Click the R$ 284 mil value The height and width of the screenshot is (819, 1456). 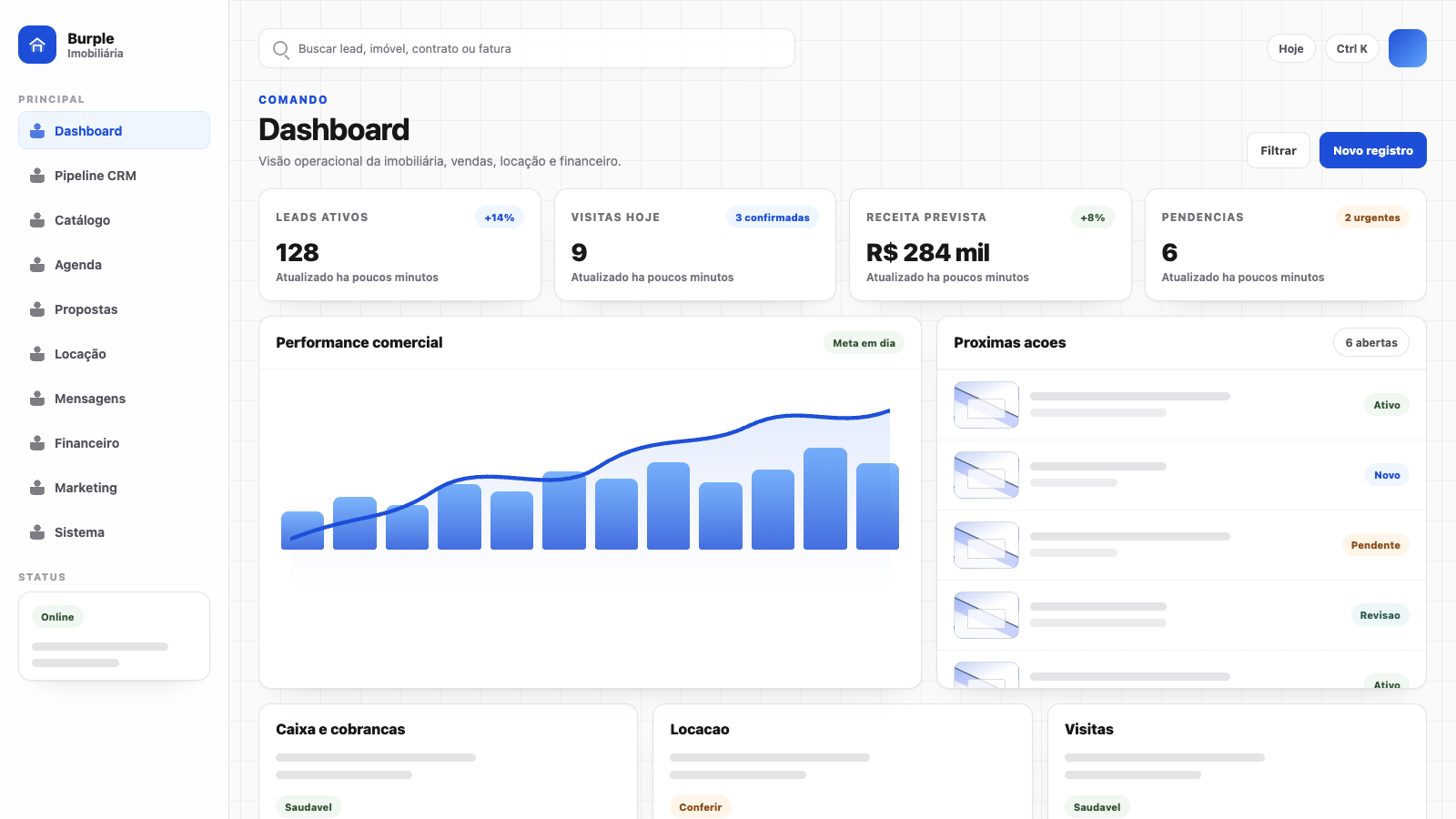(x=927, y=252)
